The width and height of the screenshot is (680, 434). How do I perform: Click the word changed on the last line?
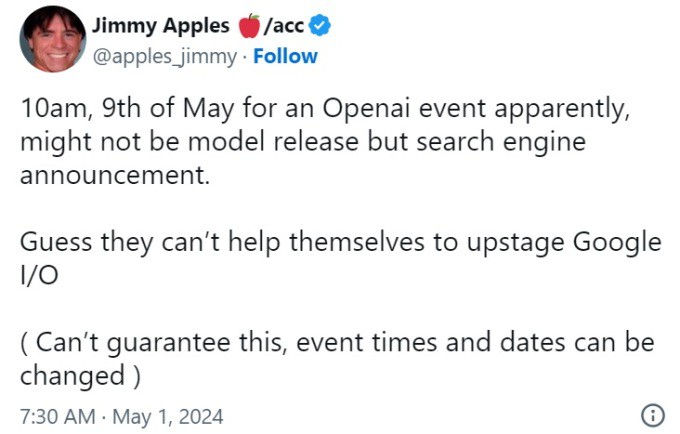click(x=73, y=375)
